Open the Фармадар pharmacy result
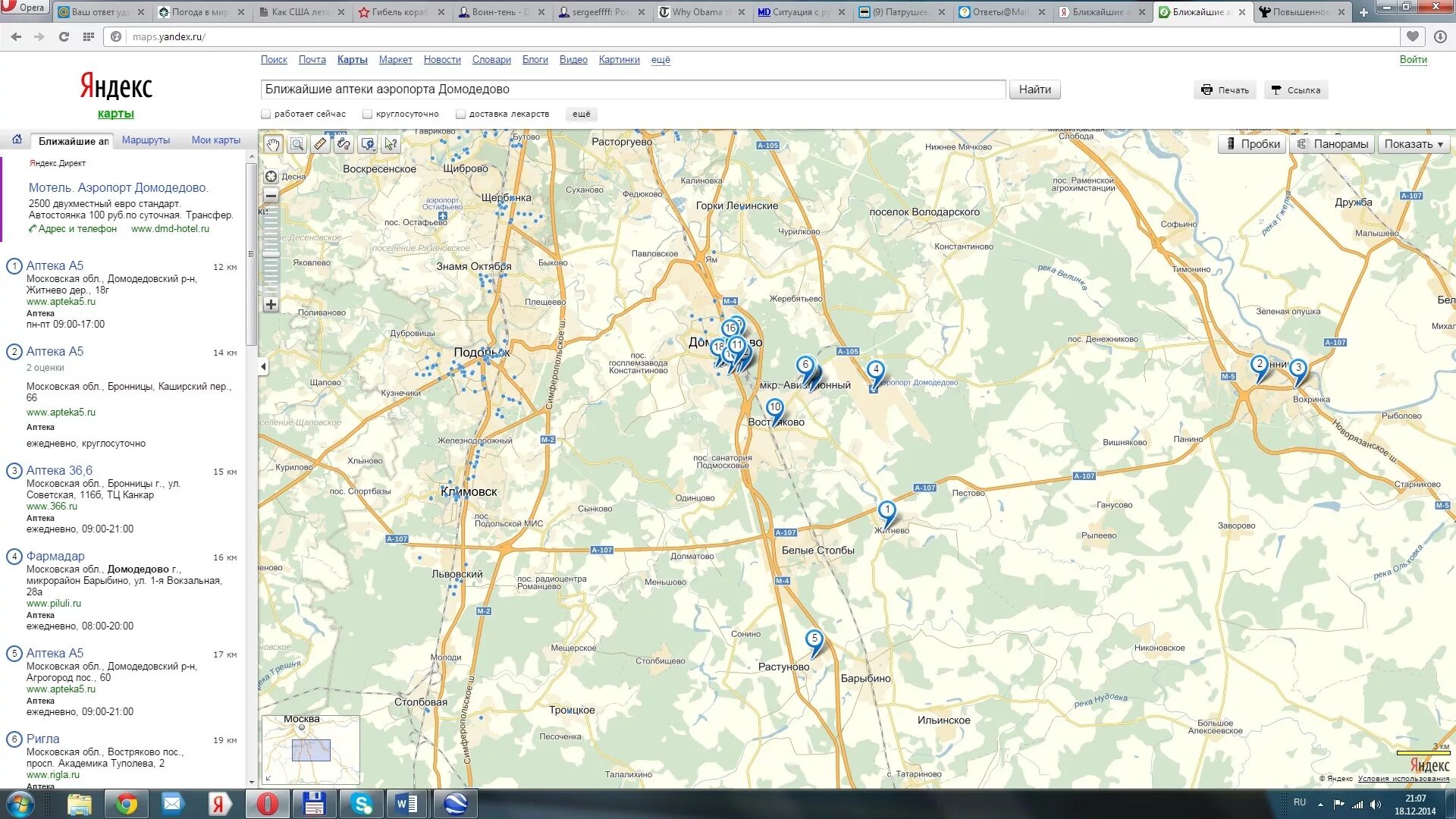Image resolution: width=1456 pixels, height=819 pixels. (55, 556)
